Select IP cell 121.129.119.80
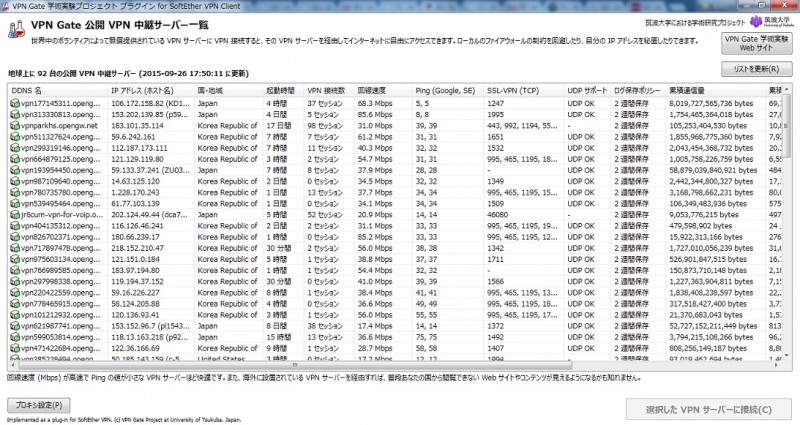Viewport: 800px width, 425px height. 137,159
